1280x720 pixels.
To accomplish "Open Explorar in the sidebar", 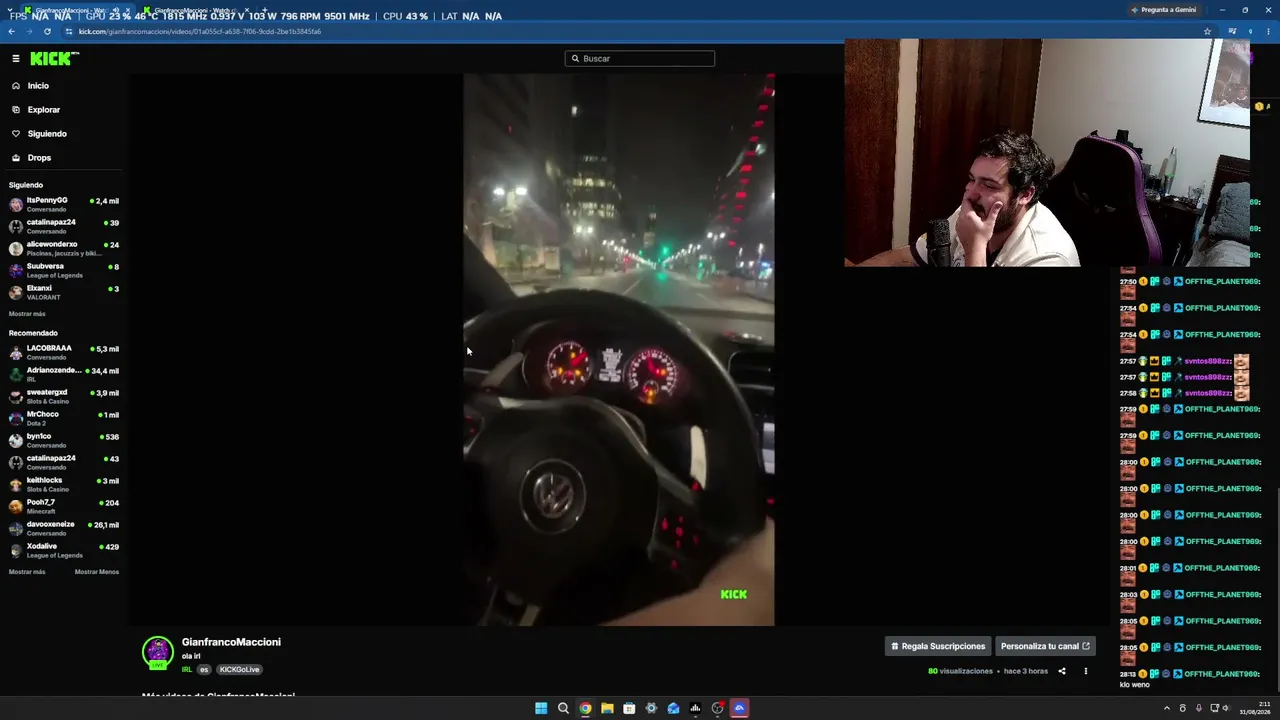I will pos(44,110).
